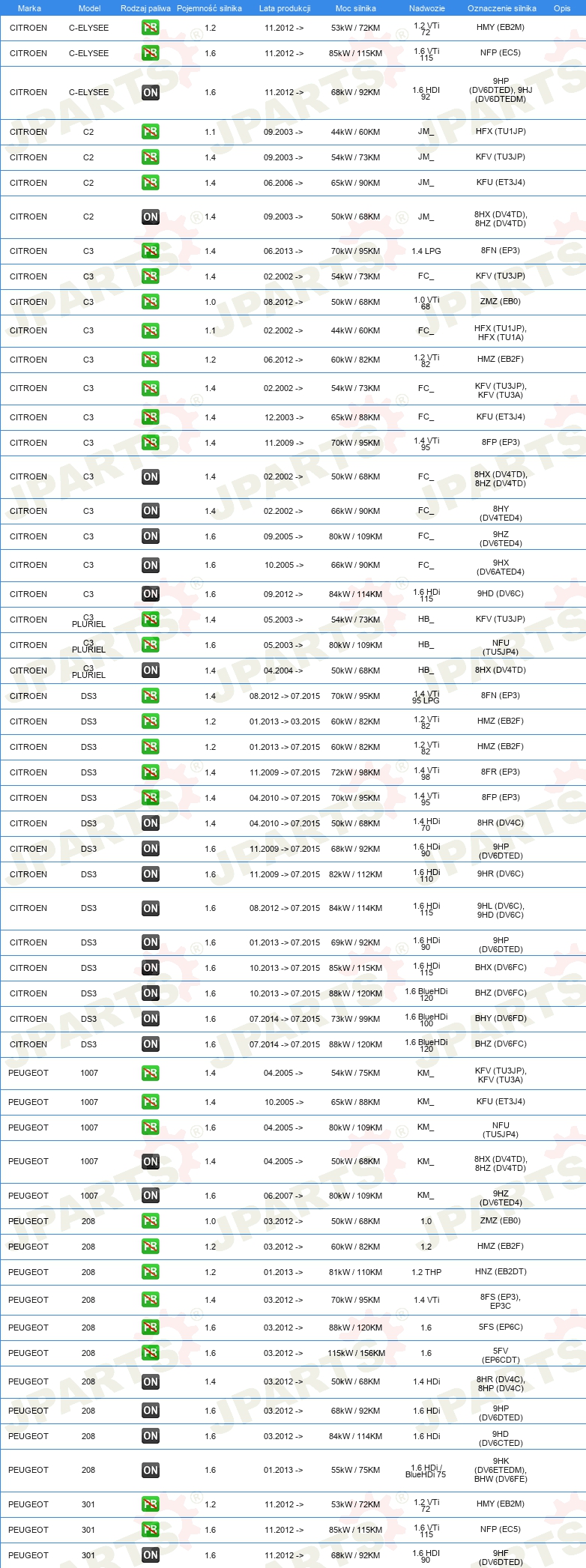This screenshot has width=586, height=1568.
Task: Click '72kW / 98KM' DS3 power cell
Action: tap(356, 772)
